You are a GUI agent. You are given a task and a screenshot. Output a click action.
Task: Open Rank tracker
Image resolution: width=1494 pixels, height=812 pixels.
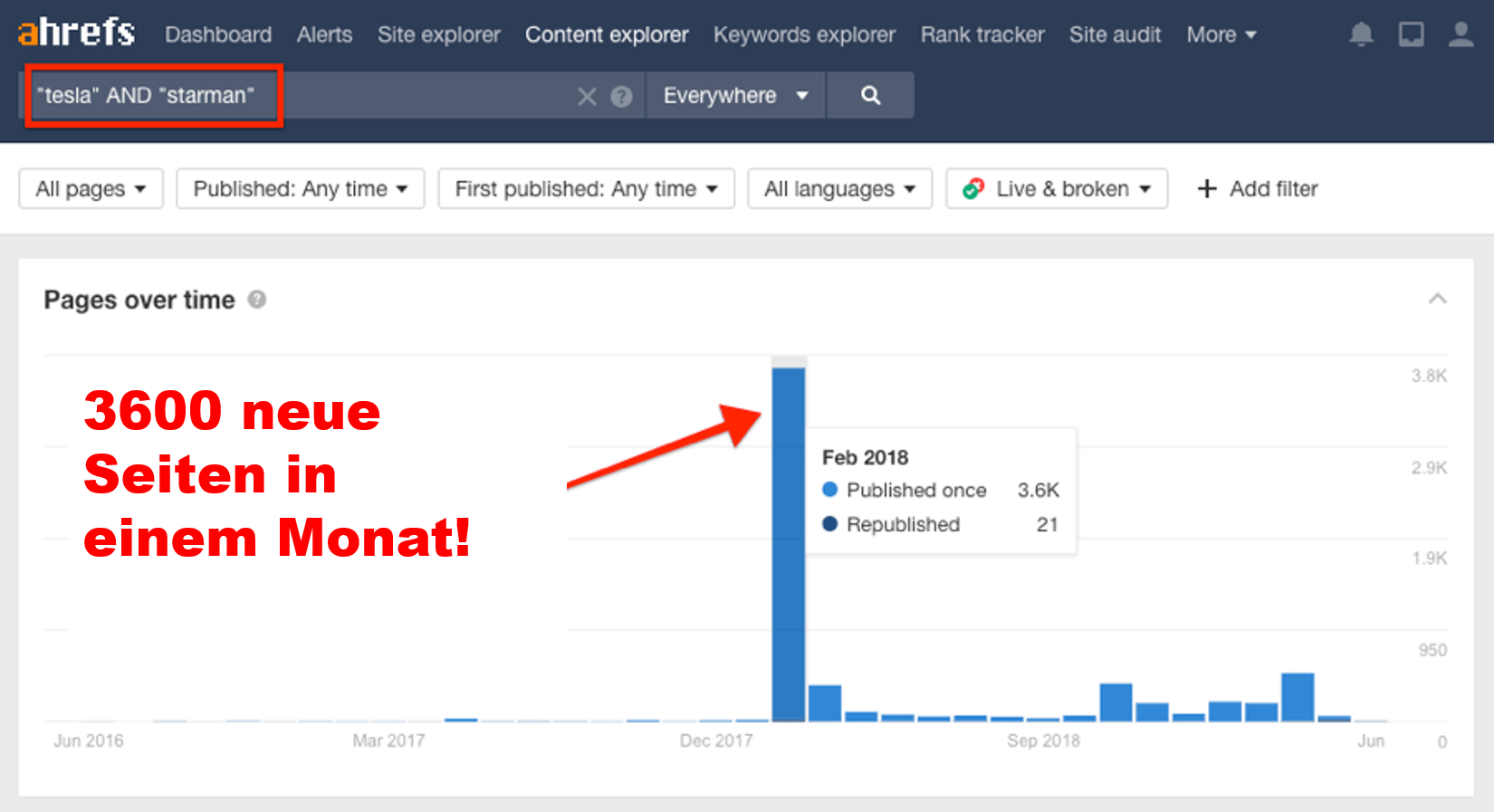[982, 34]
